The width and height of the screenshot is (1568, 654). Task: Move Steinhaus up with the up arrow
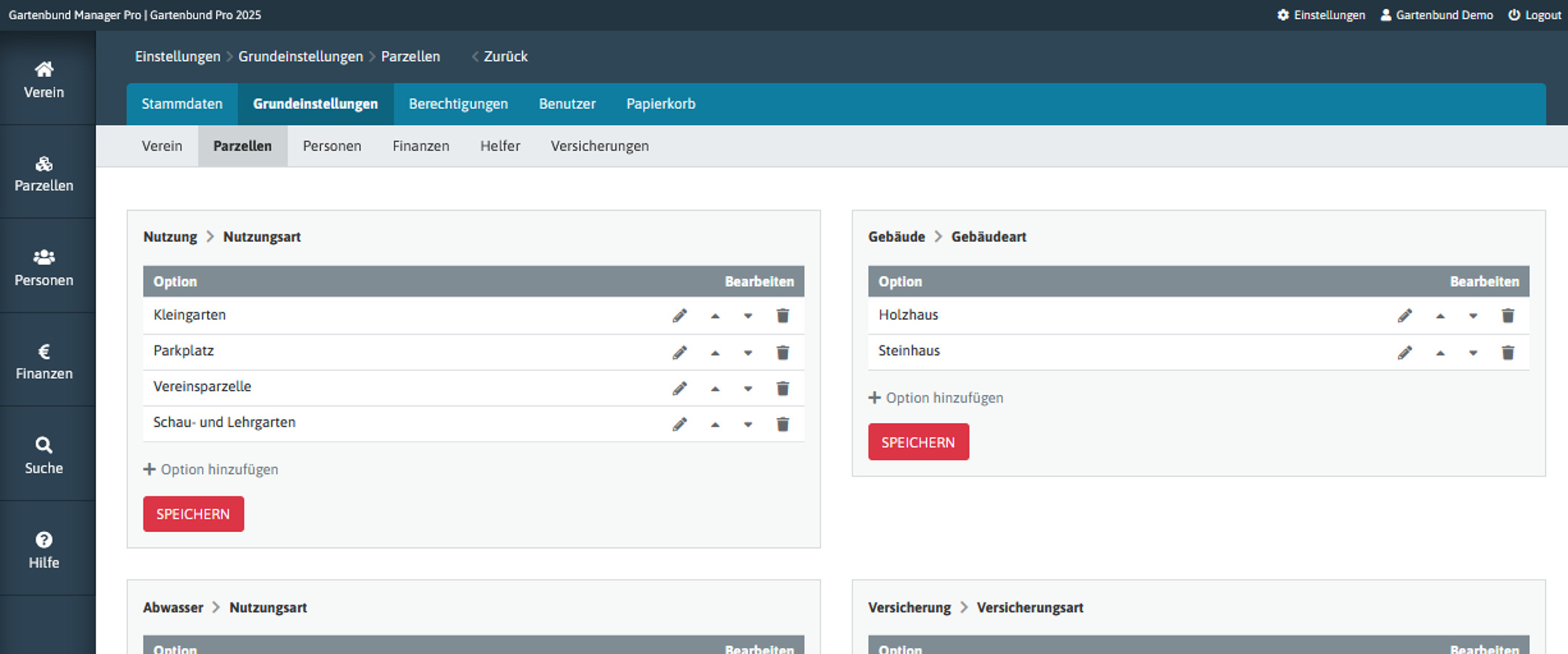pyautogui.click(x=1440, y=353)
